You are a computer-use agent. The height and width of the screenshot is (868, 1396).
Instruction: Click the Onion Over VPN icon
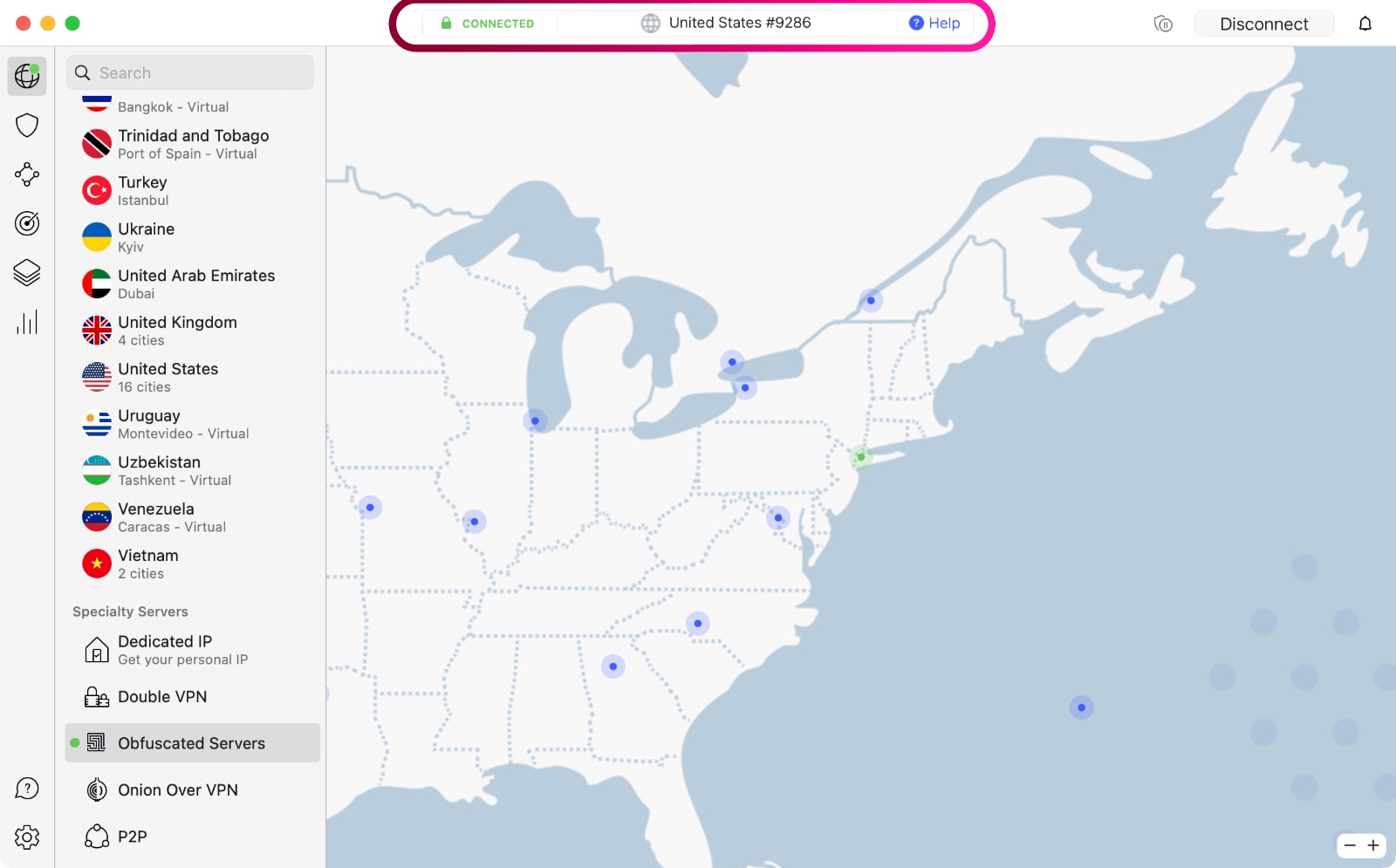tap(97, 790)
